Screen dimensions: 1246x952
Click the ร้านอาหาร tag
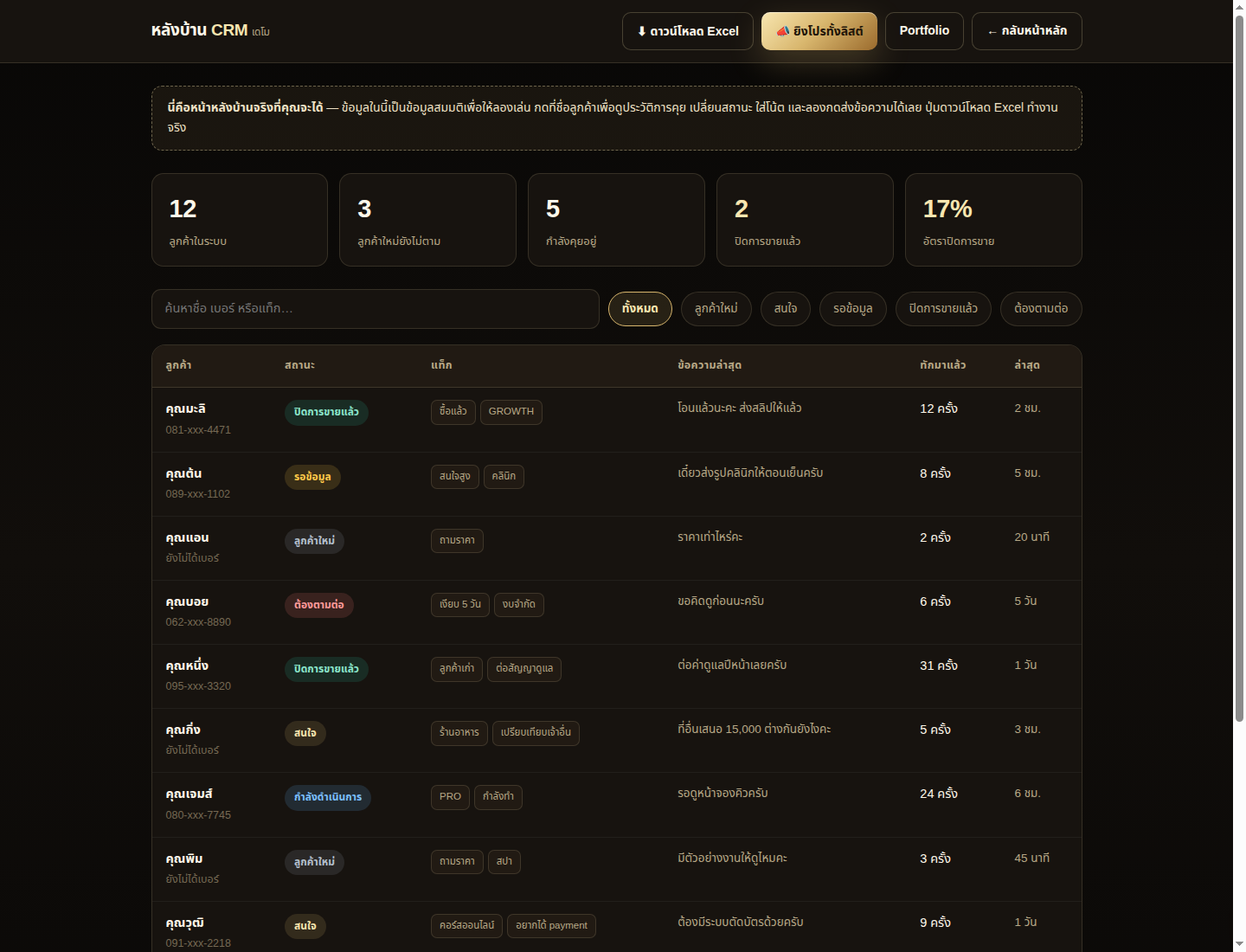click(459, 733)
